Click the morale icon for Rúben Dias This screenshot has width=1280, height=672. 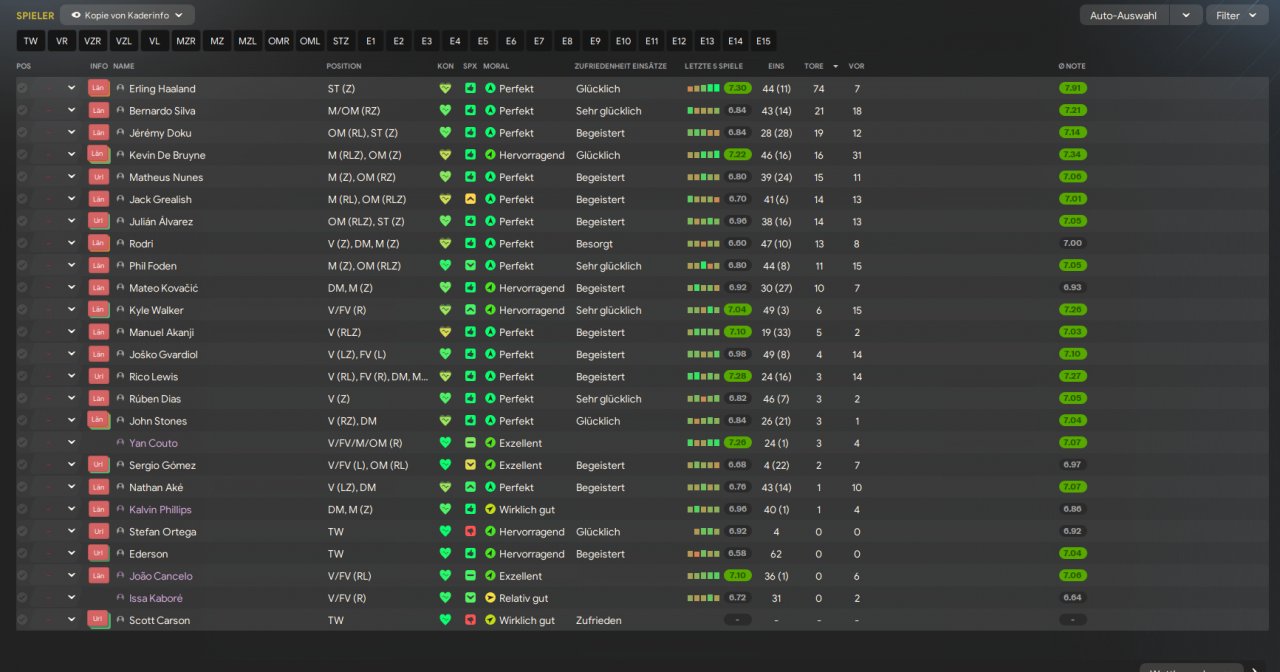point(490,399)
